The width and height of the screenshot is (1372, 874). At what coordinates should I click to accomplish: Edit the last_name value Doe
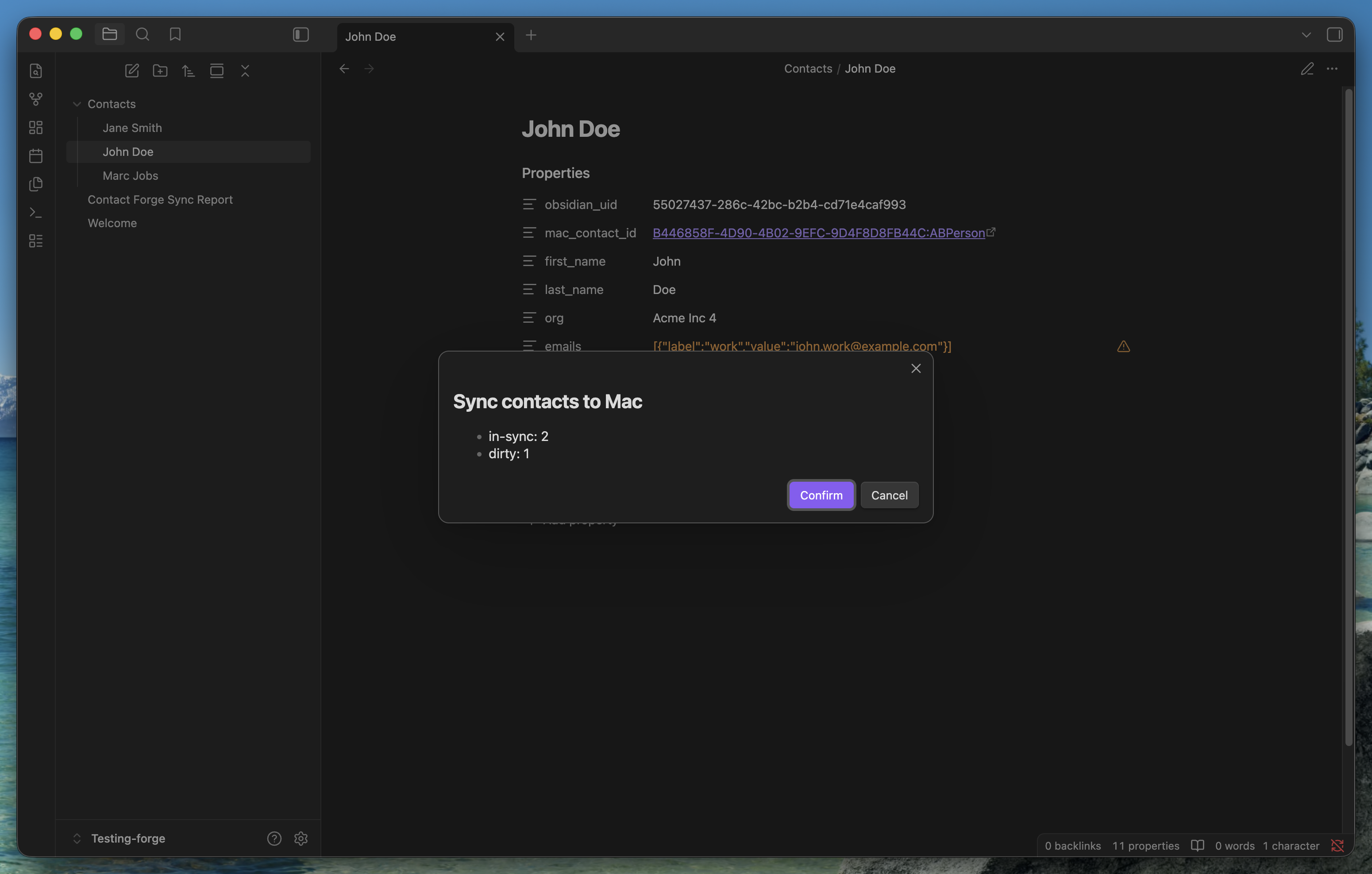click(664, 290)
